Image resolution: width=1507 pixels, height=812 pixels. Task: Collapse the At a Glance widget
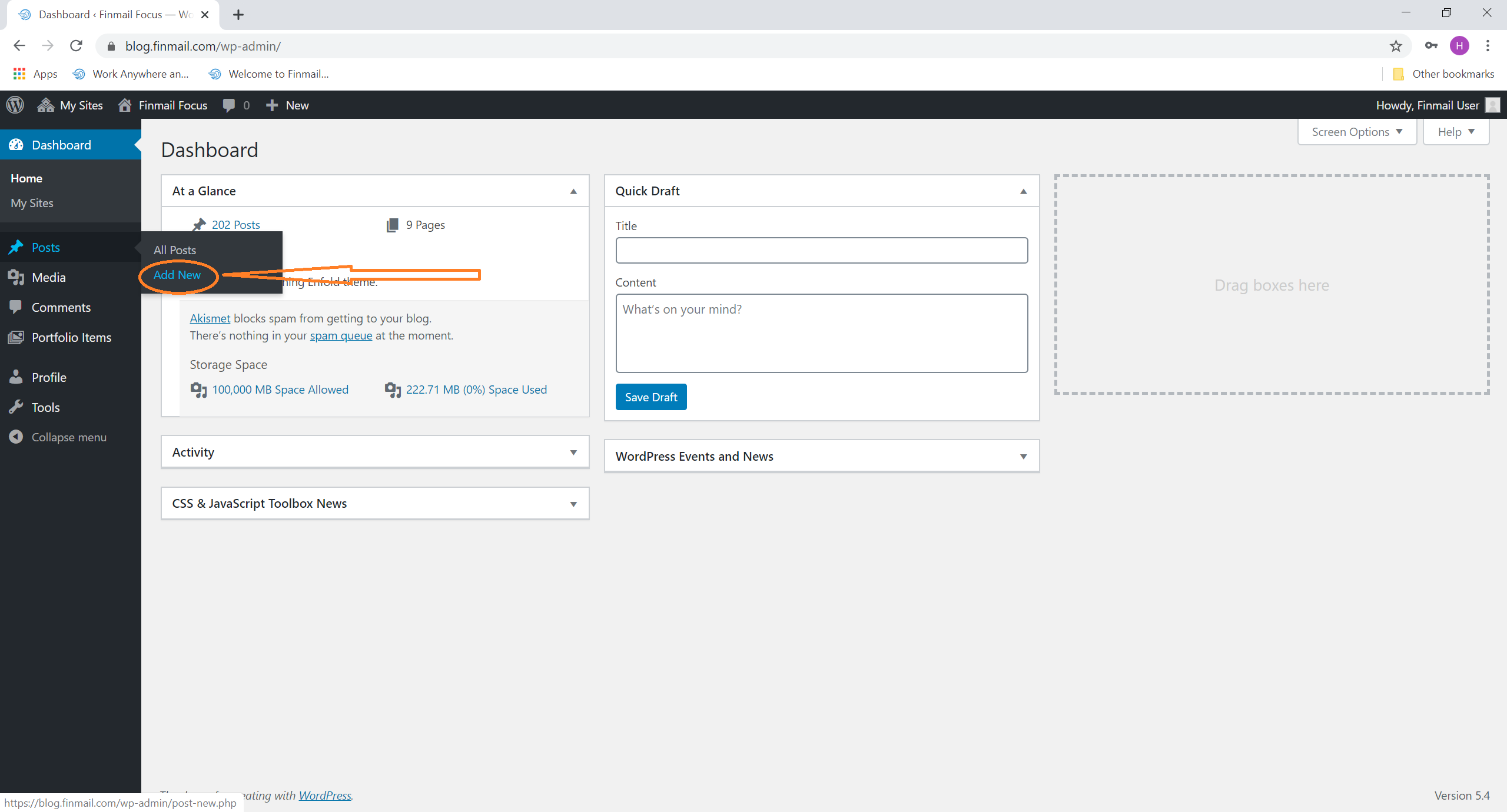(x=573, y=191)
